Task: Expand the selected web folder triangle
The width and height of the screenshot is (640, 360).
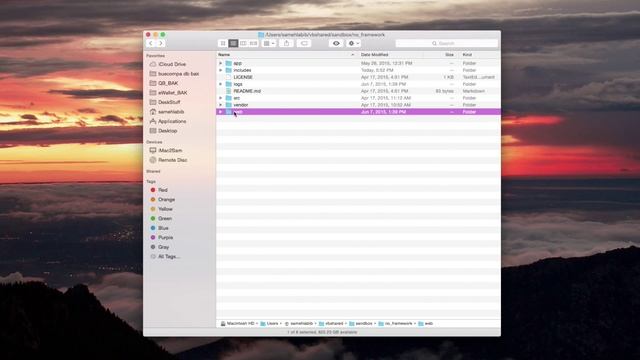Action: pos(221,112)
